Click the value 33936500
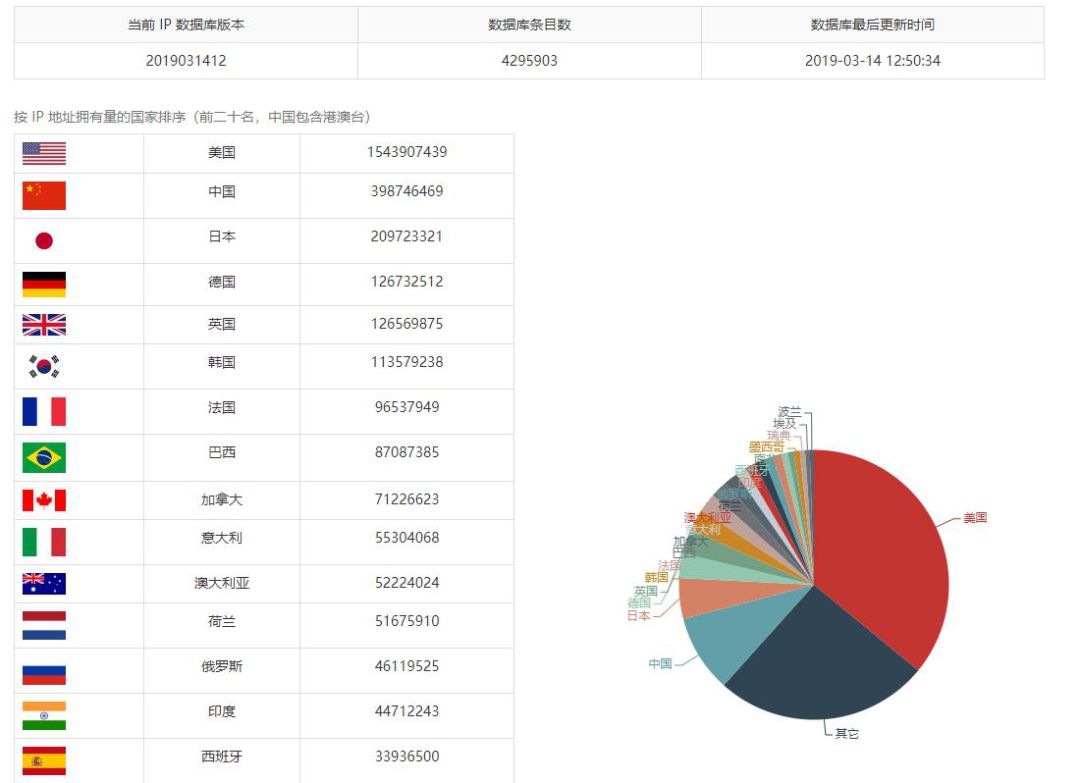This screenshot has height=783, width=1080. click(407, 756)
